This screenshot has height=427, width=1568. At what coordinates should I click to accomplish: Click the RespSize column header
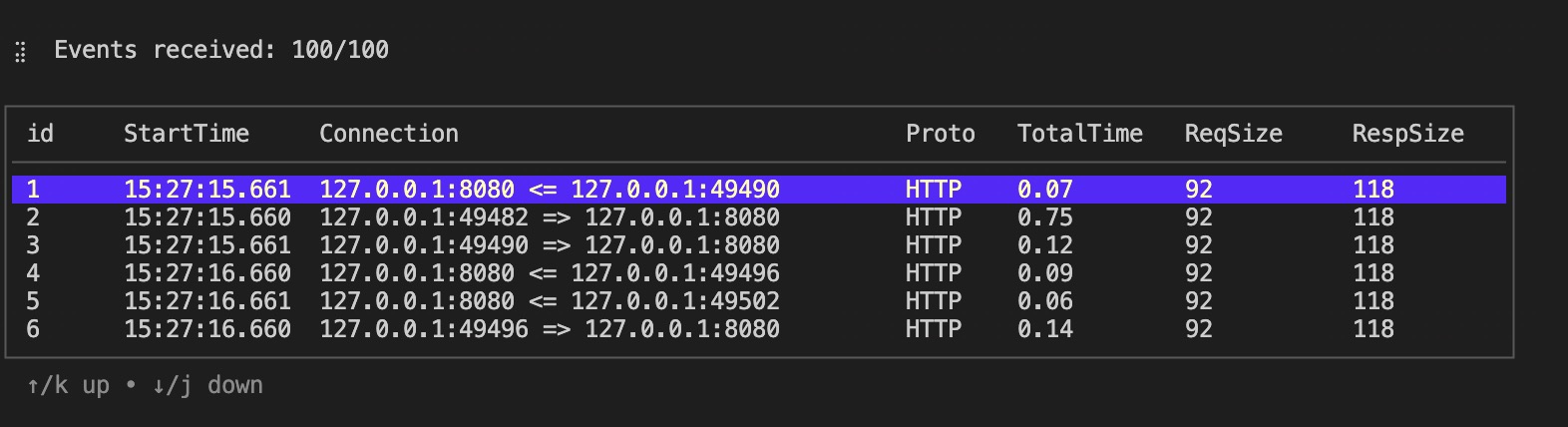(1407, 134)
